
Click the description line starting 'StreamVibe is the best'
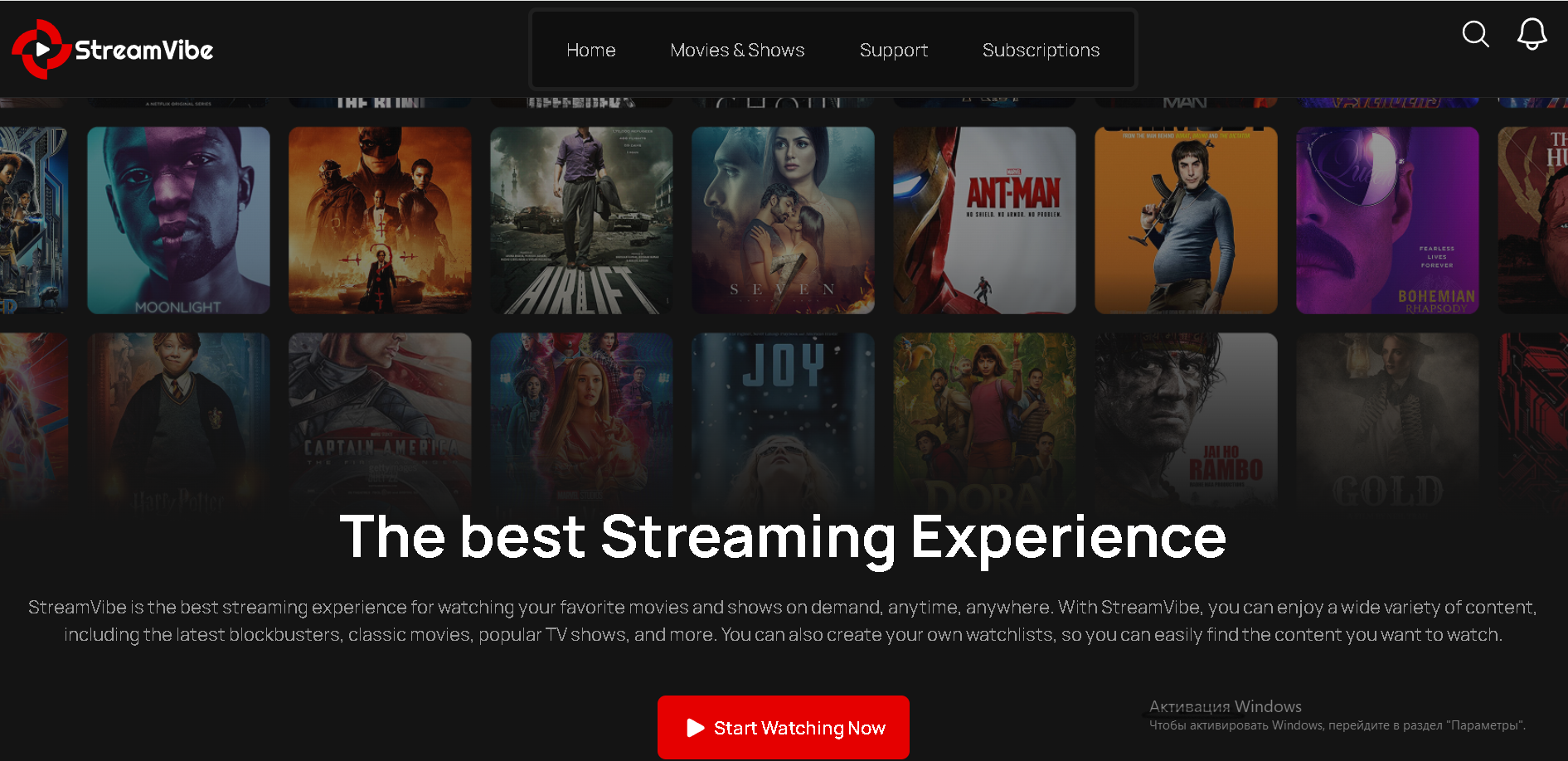pos(783,608)
